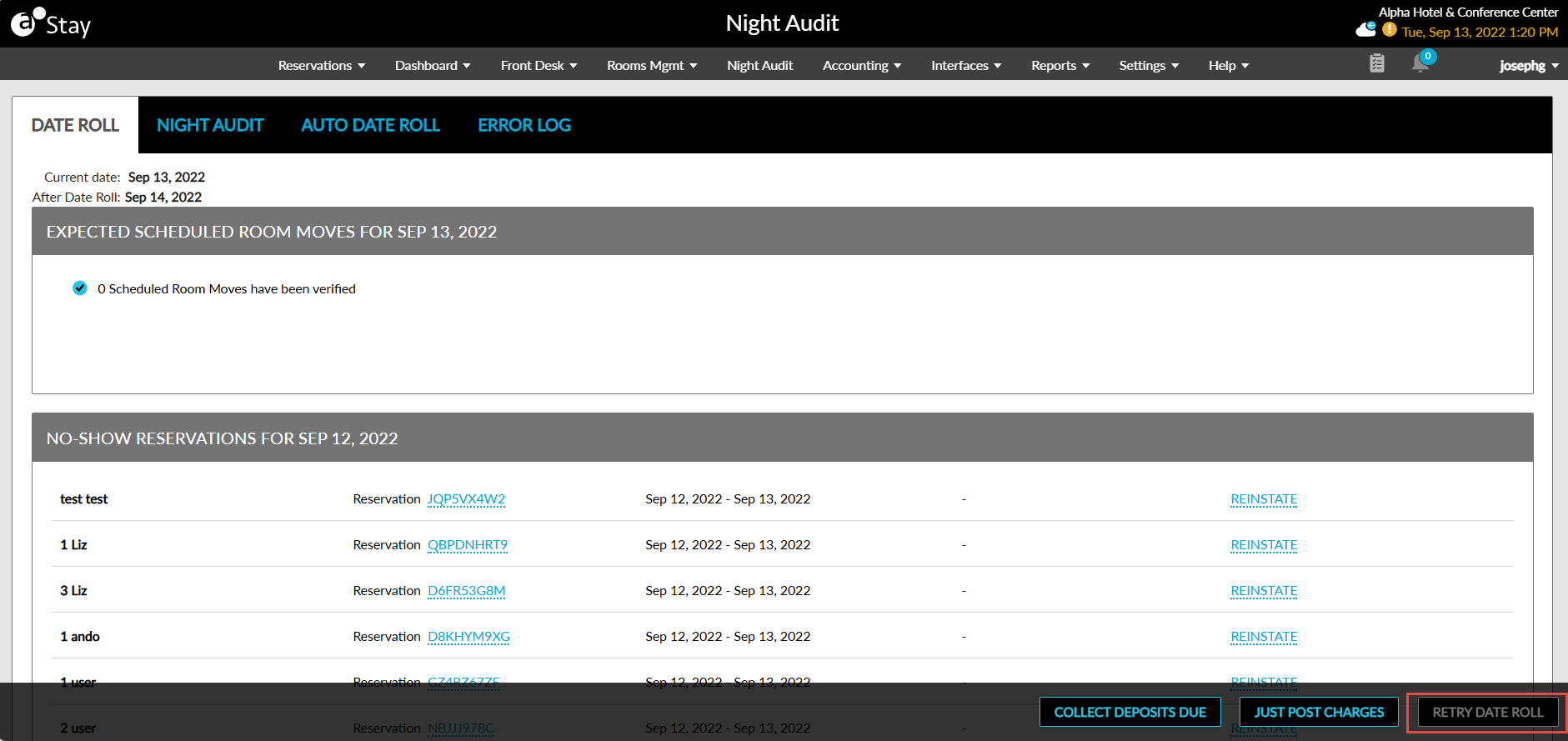
Task: Click the Collect Deposits Due button
Action: 1130,712
